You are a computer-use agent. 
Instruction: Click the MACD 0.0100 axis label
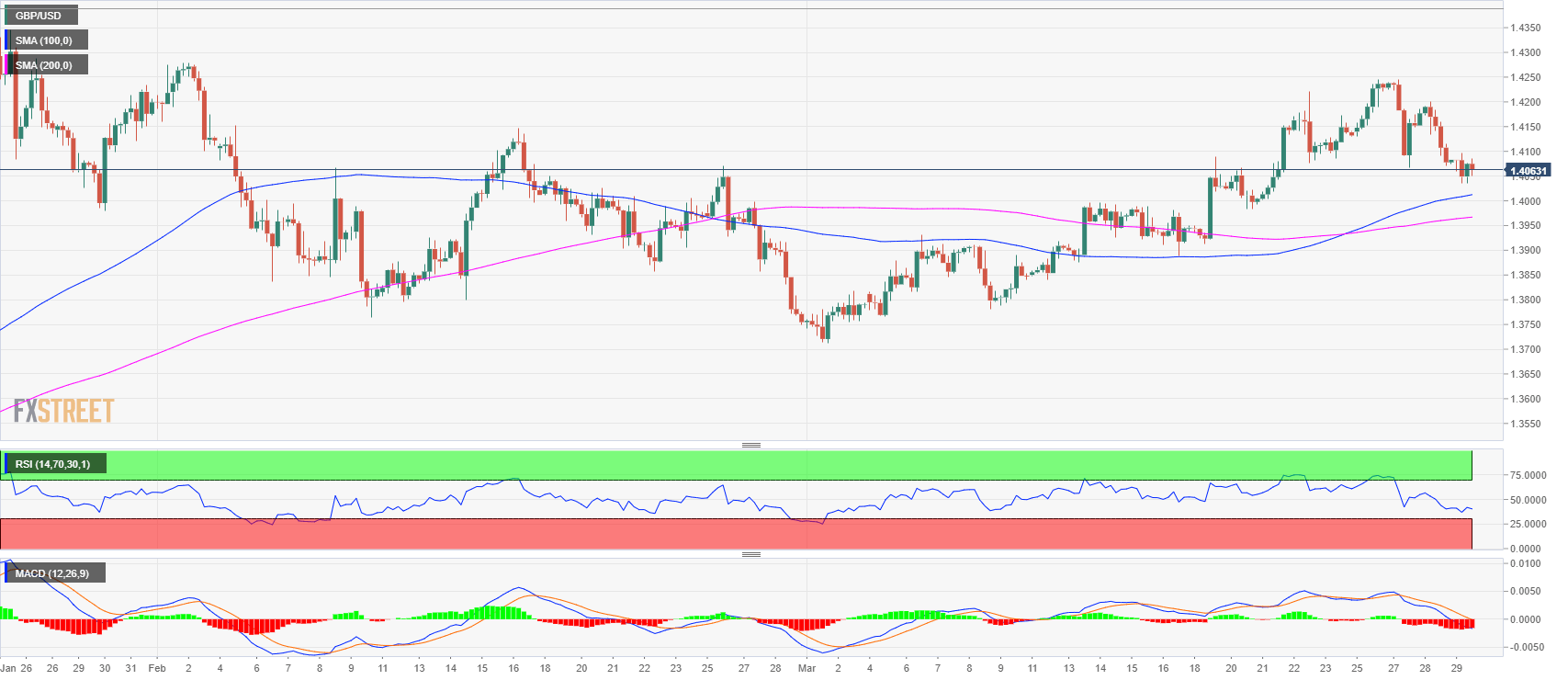(1526, 564)
